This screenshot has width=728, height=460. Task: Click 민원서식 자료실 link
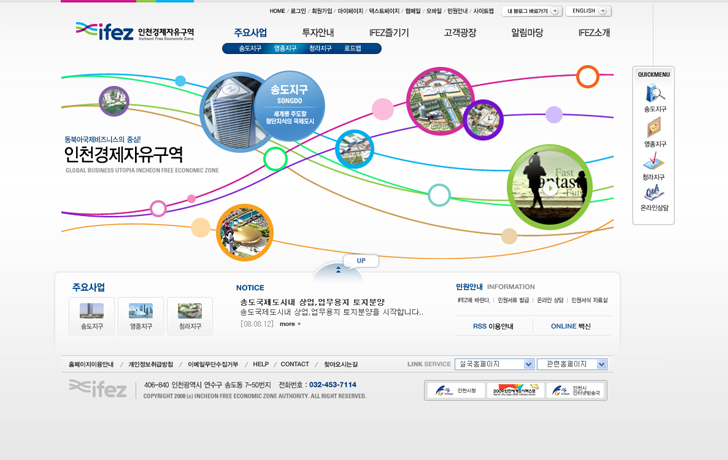tap(589, 300)
